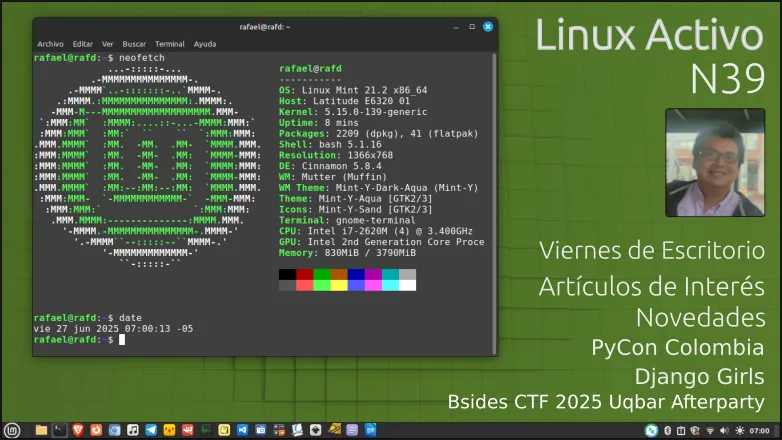The height and width of the screenshot is (440, 782).
Task: Open the screenshot camera icon
Action: point(261,430)
